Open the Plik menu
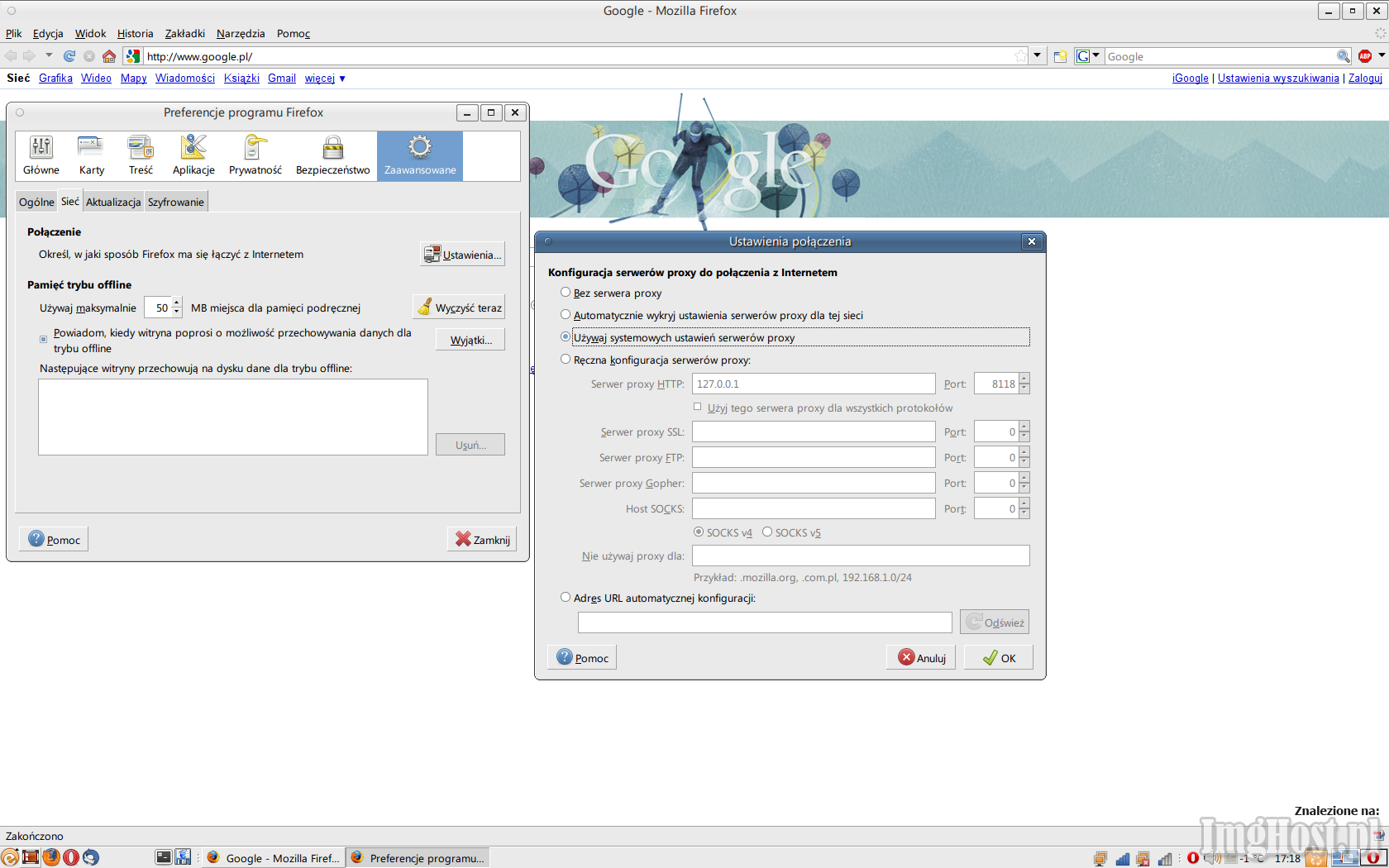 tap(14, 34)
